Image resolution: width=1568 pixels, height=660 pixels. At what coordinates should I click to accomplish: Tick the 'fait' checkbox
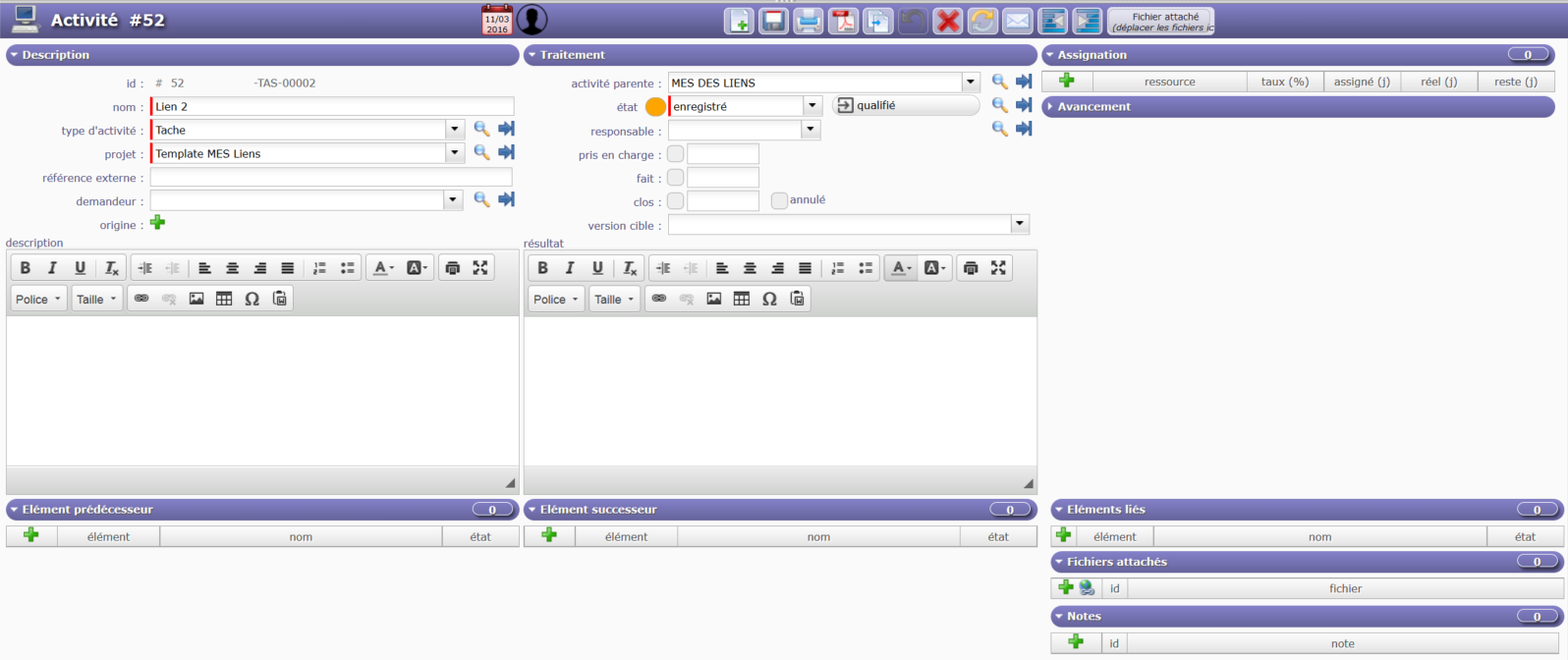click(x=675, y=178)
